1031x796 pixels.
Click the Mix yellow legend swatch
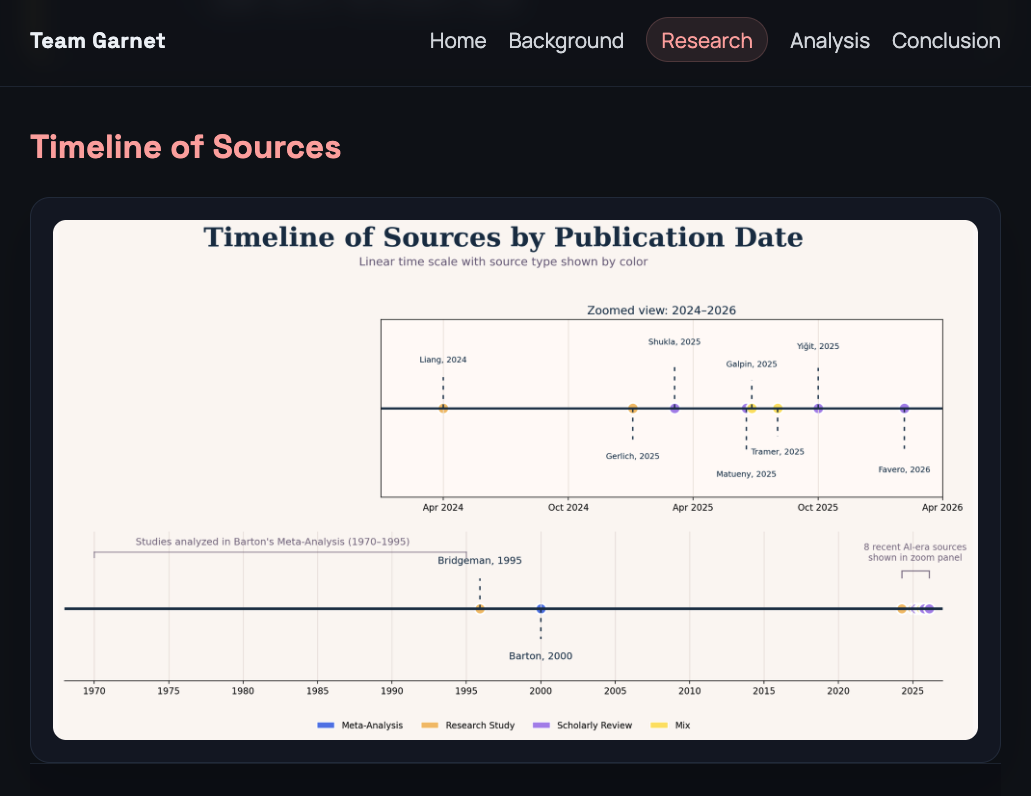(x=659, y=725)
